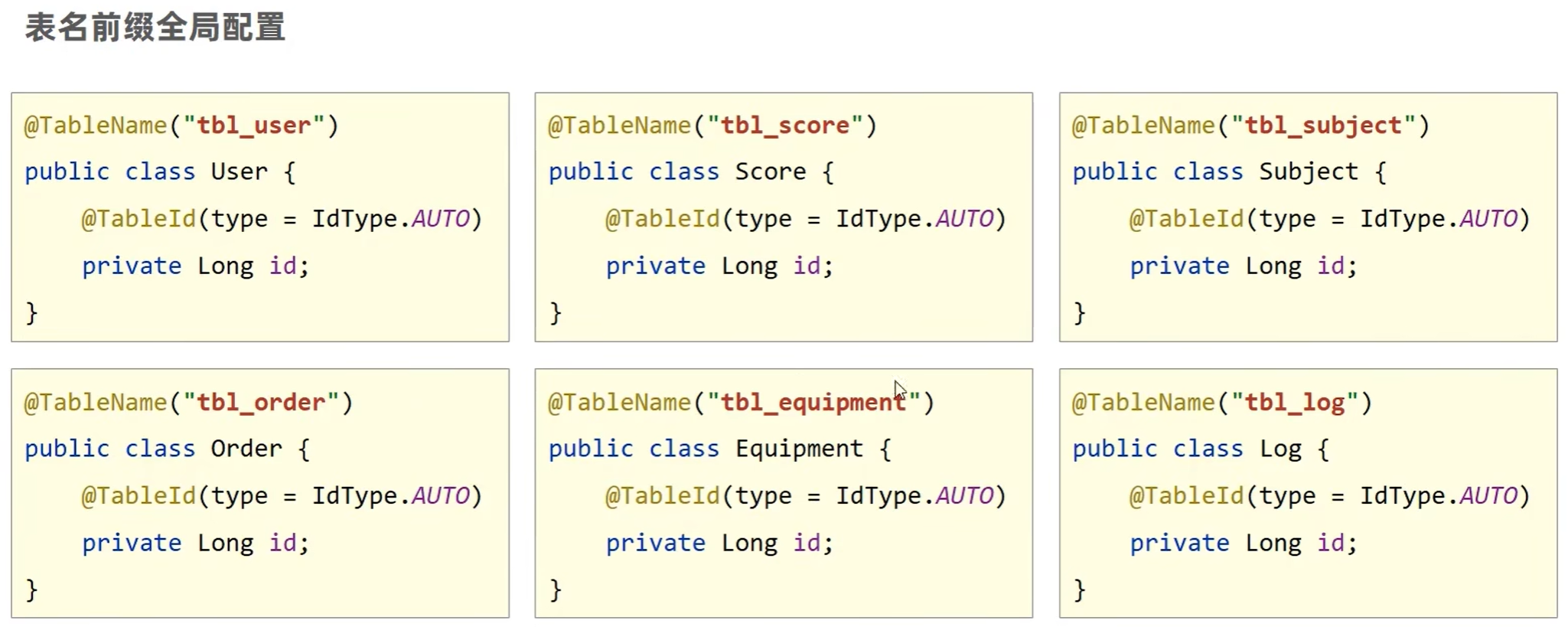Screen dimensions: 1568x627
Task: Click the "tbl_order" table name string
Action: coord(261,403)
